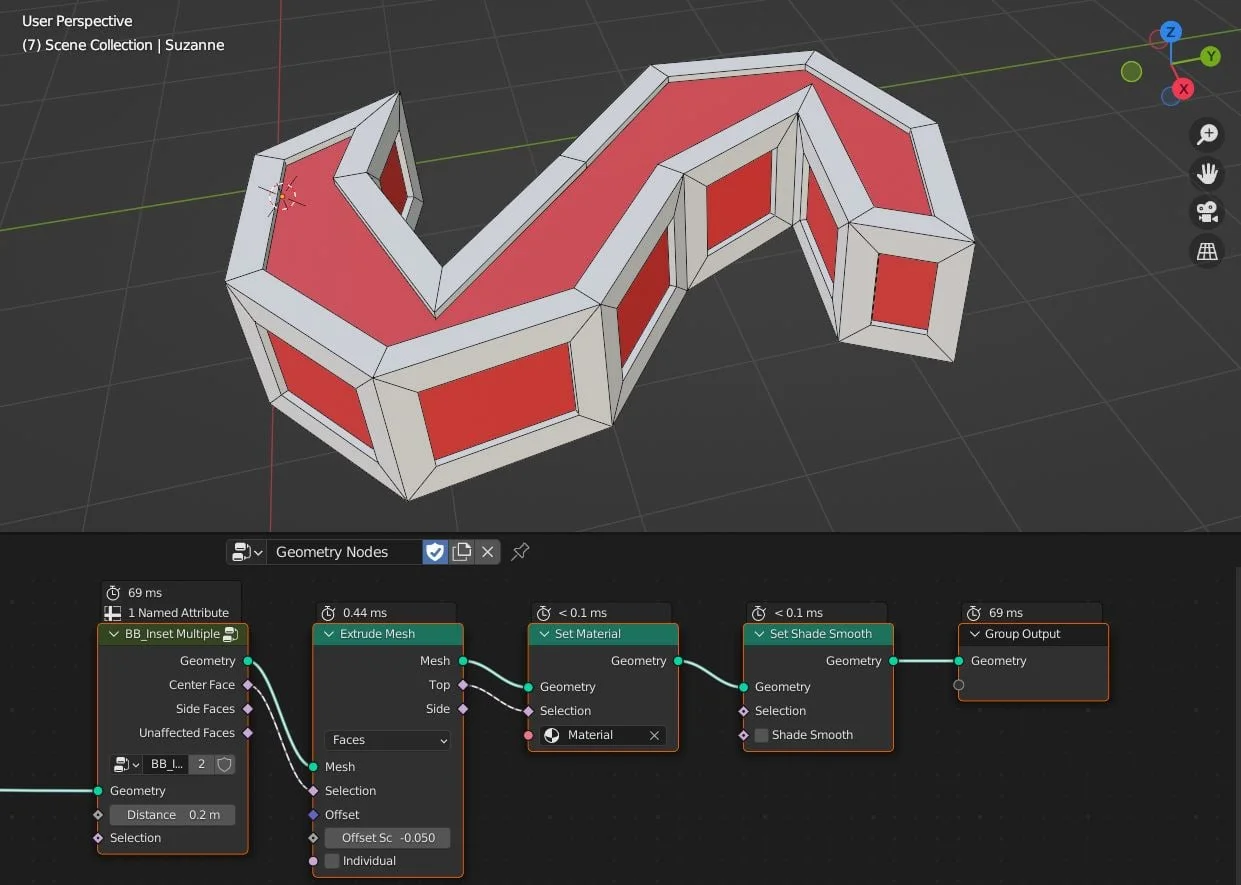
Task: Click the Y axis on the navigation gizmo
Action: (1210, 56)
